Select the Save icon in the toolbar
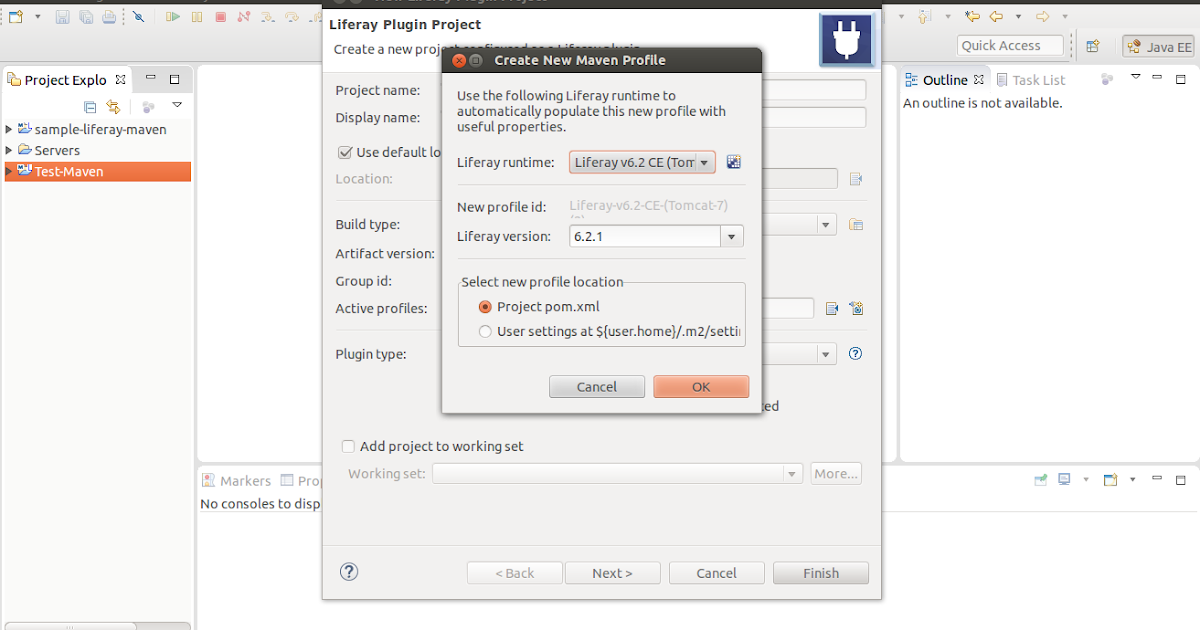Image resolution: width=1200 pixels, height=630 pixels. [62, 16]
